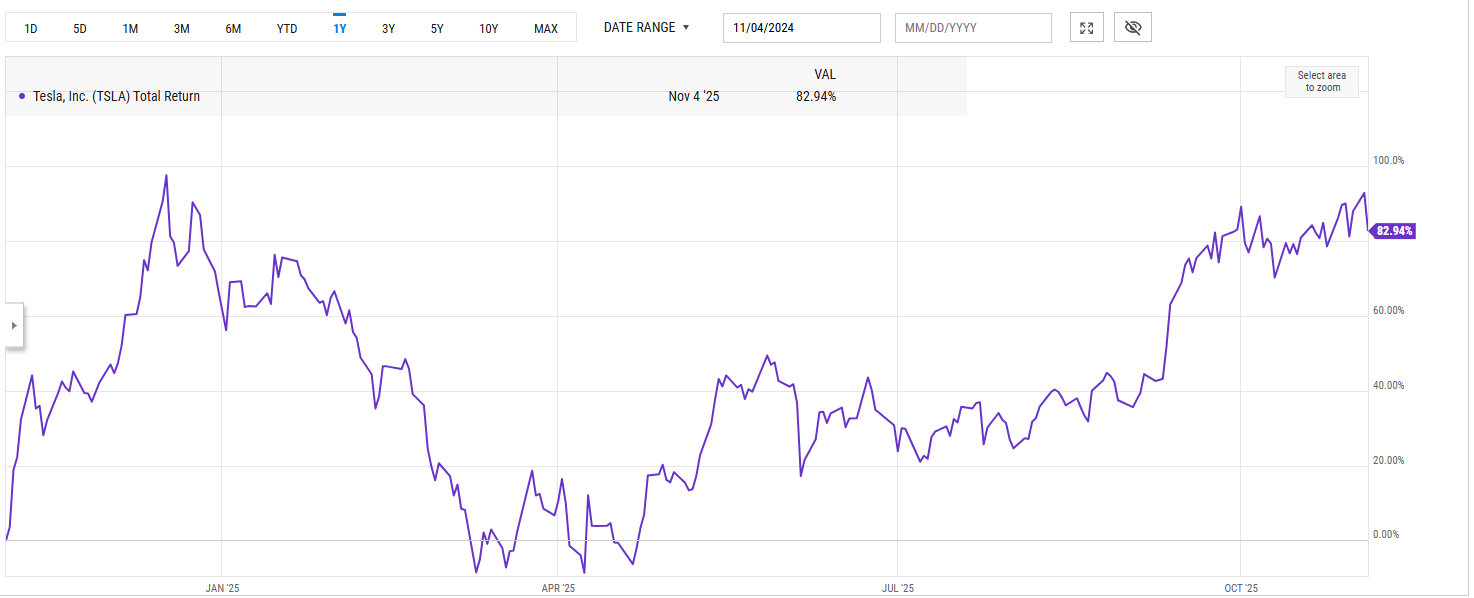Open the DATE RANGE dropdown

point(646,28)
